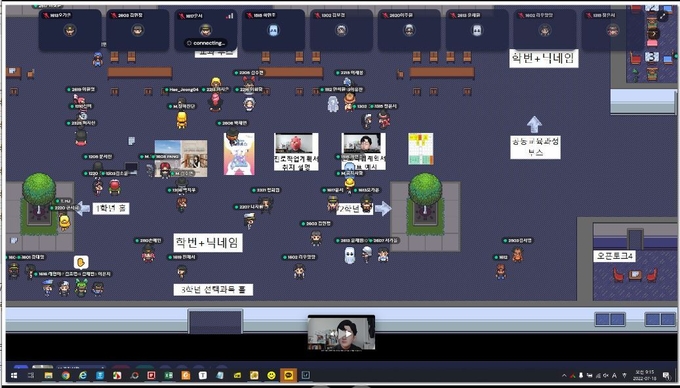
Task: Click the colorful poster next to the photo collage
Action: [x=239, y=154]
